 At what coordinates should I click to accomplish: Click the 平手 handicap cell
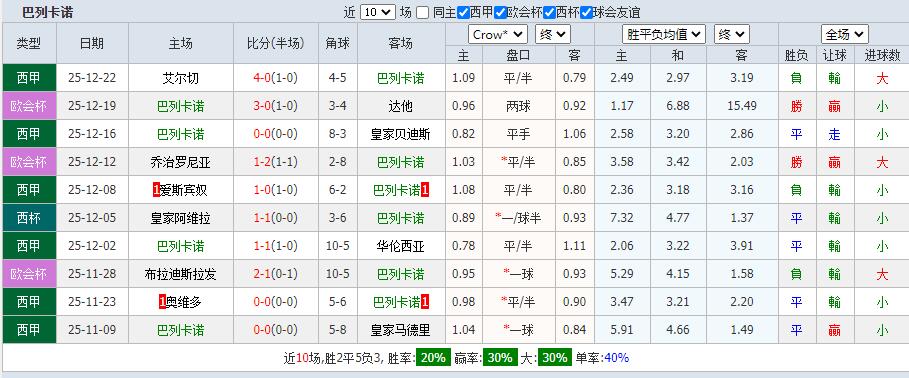(x=519, y=134)
